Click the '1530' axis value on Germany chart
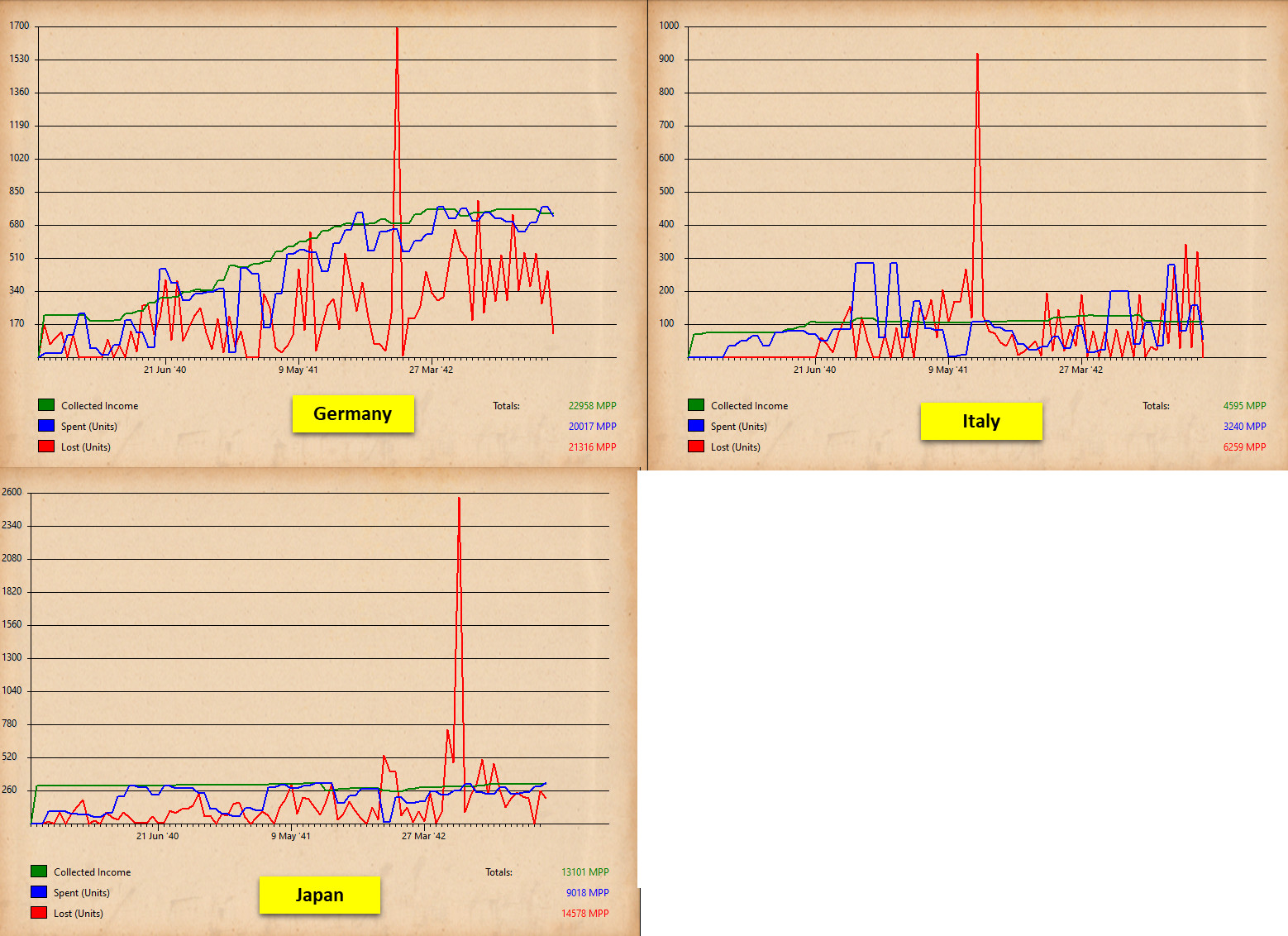1288x936 pixels. click(19, 59)
